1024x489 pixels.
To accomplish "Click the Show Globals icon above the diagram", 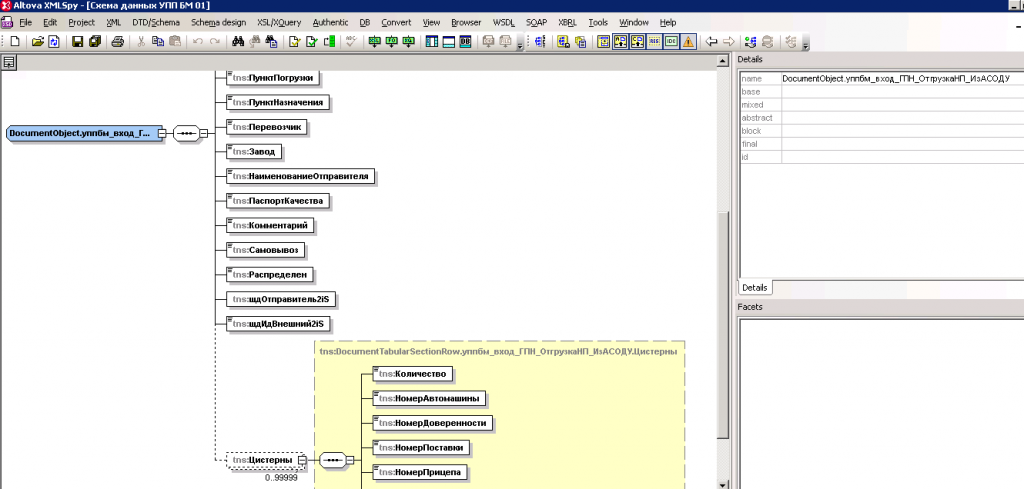I will (9, 62).
